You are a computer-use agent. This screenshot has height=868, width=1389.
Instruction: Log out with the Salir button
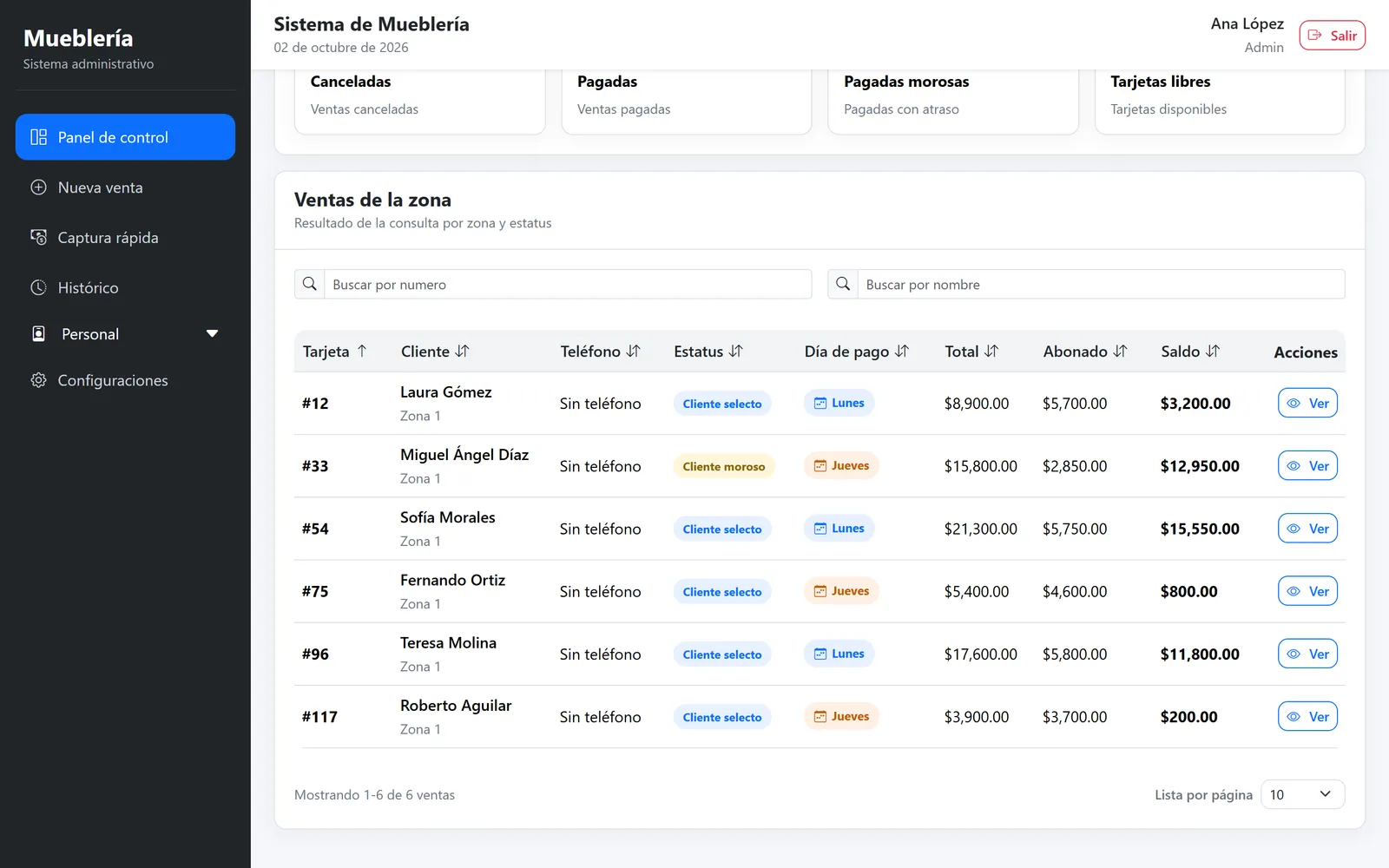[x=1332, y=36]
